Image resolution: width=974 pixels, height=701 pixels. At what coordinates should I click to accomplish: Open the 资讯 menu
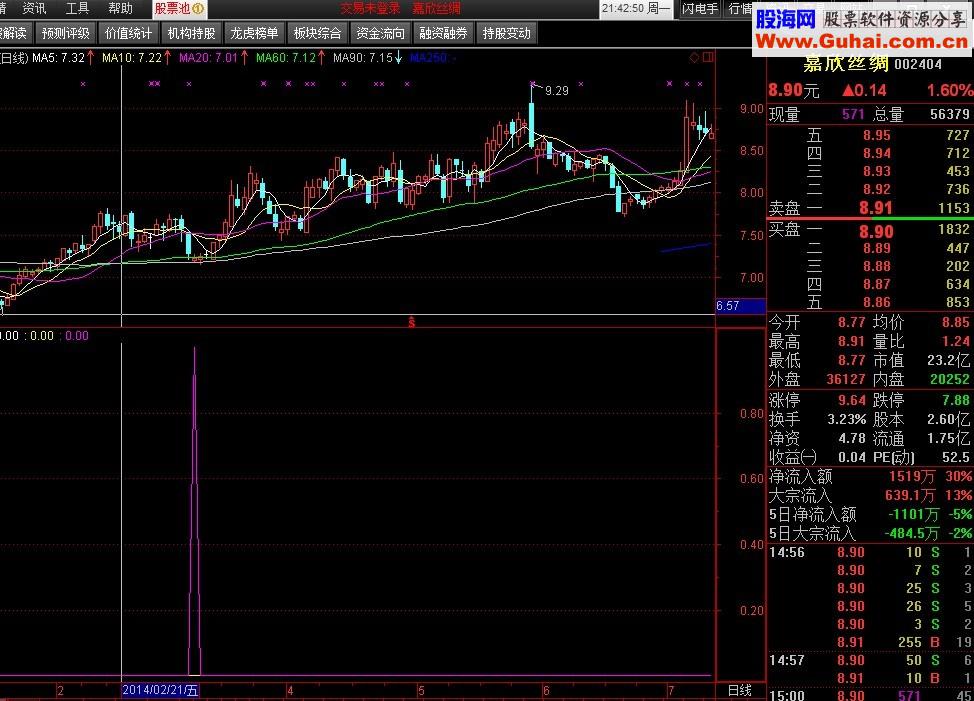pyautogui.click(x=34, y=9)
